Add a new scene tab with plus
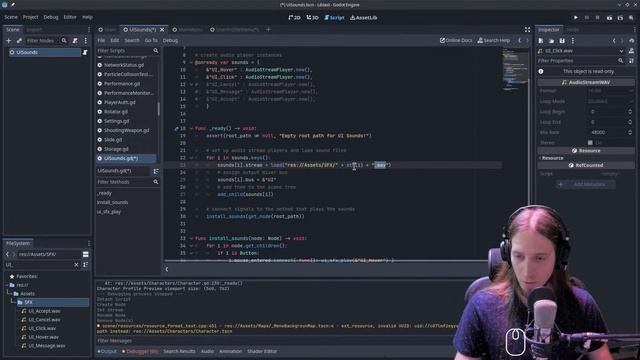This screenshot has height=360, width=640. [x=268, y=29]
